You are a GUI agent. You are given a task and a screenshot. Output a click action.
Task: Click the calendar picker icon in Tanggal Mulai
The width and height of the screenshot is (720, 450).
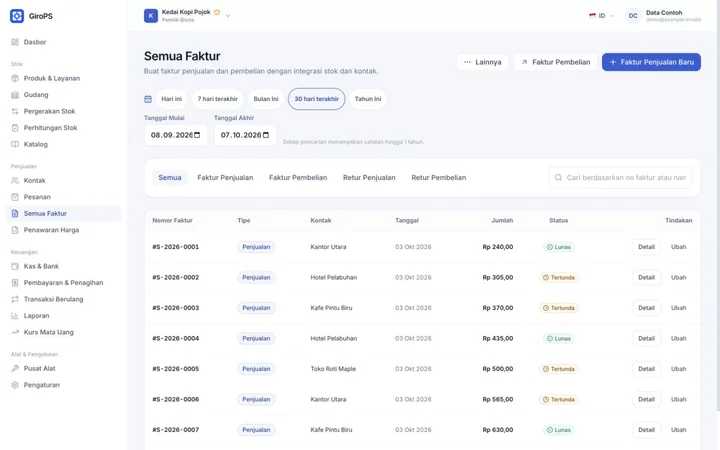[x=197, y=135]
